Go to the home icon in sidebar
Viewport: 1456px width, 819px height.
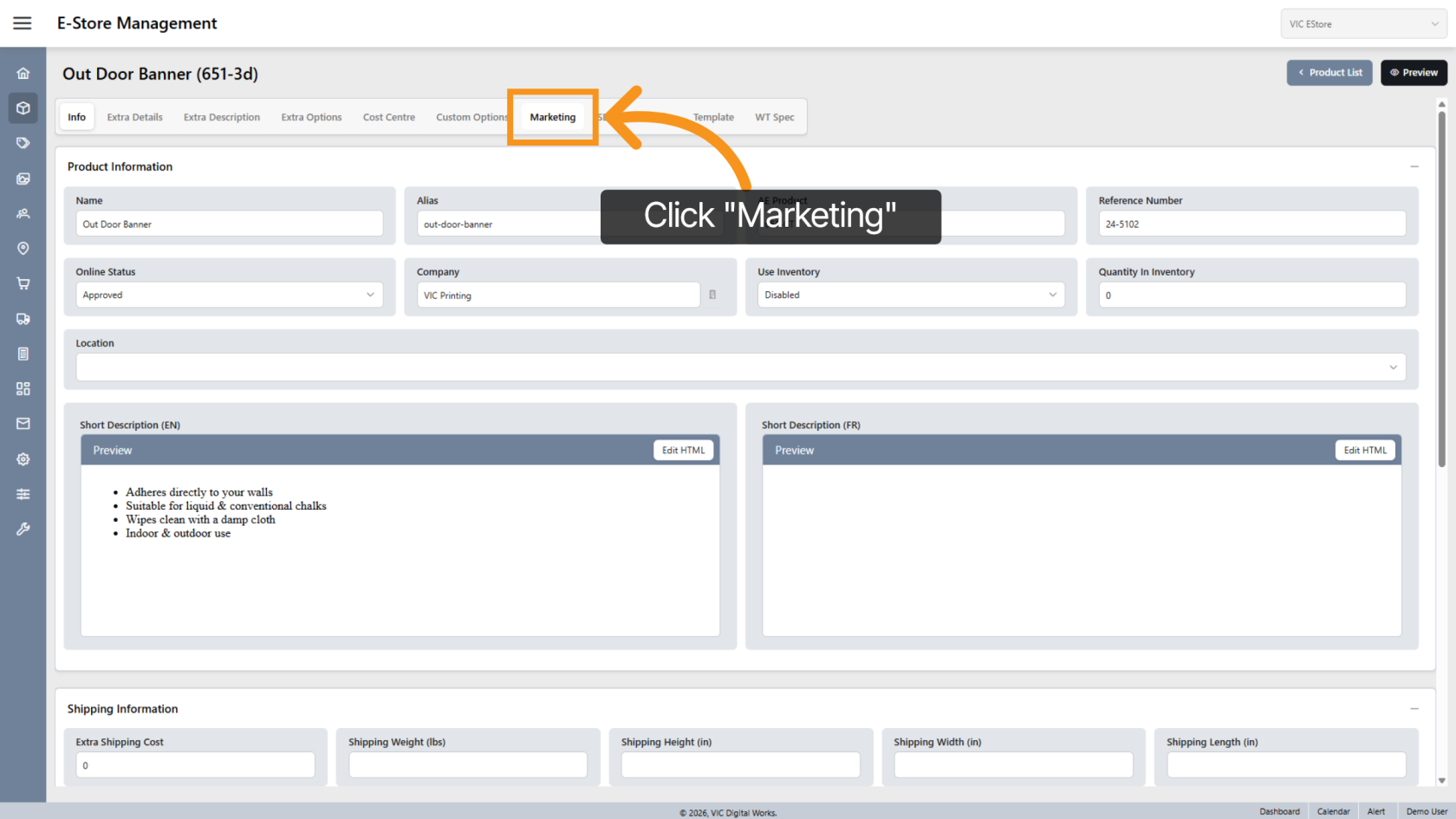coord(23,74)
